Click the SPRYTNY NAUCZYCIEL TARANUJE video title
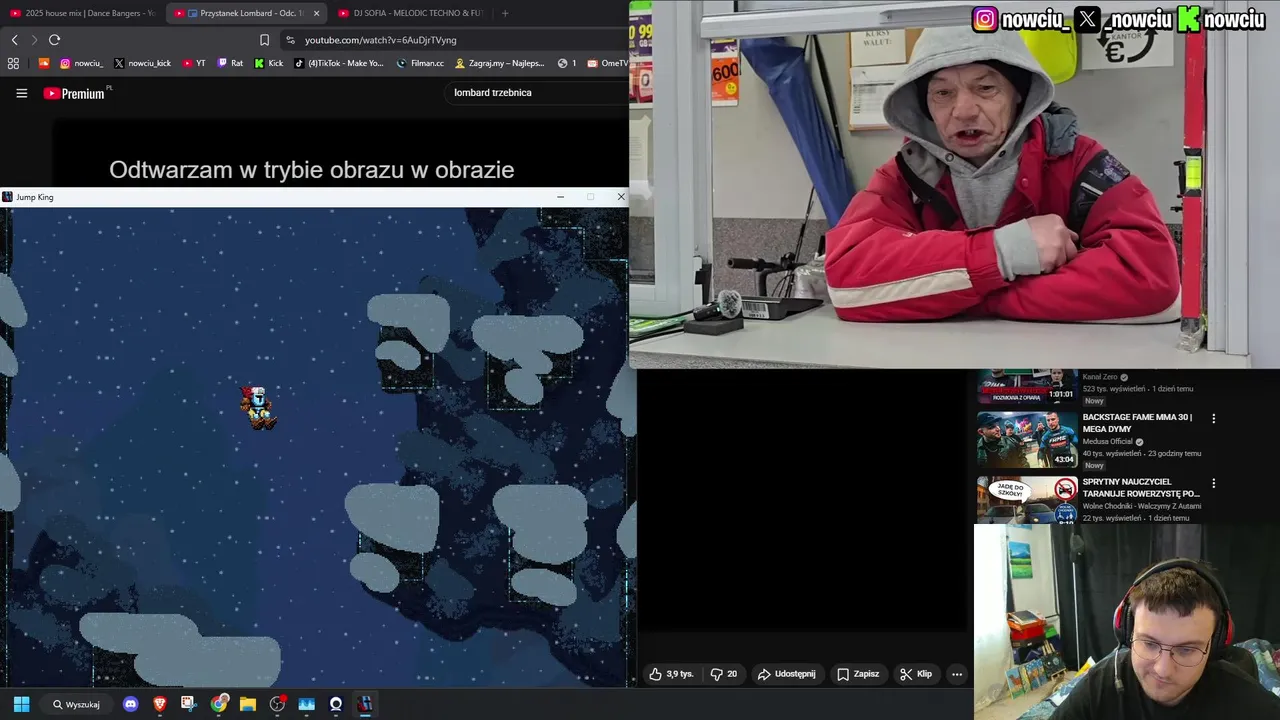Image resolution: width=1280 pixels, height=720 pixels. pyautogui.click(x=1141, y=488)
